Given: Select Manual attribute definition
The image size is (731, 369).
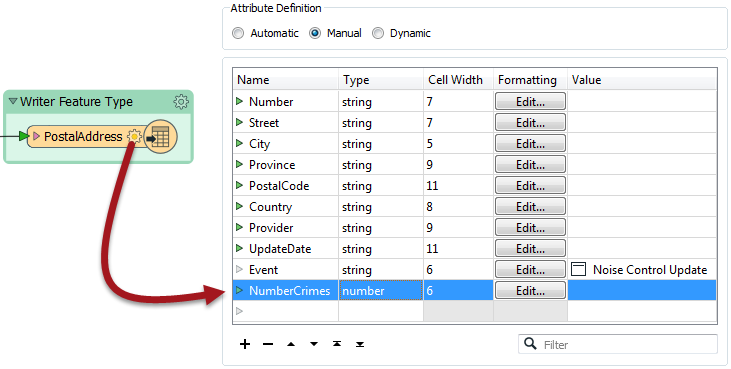Looking at the screenshot, I should pos(315,34).
